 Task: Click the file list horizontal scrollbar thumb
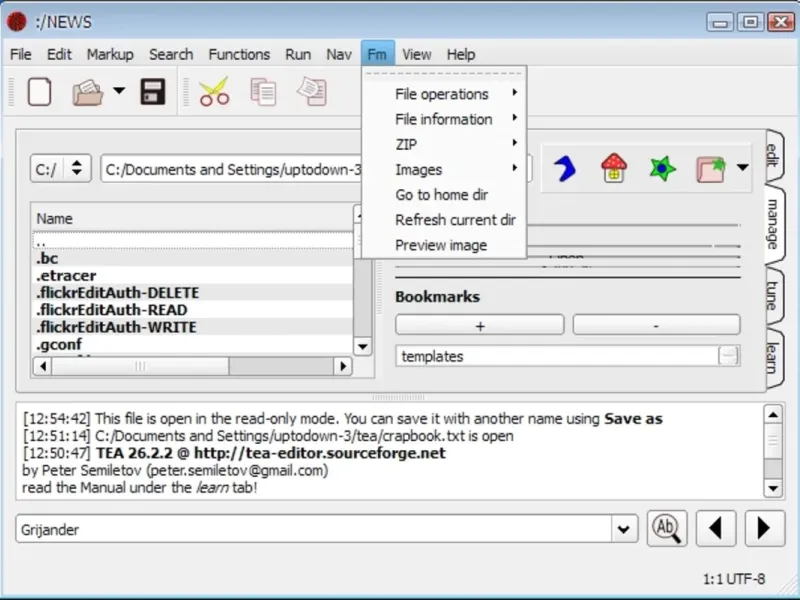tap(140, 366)
